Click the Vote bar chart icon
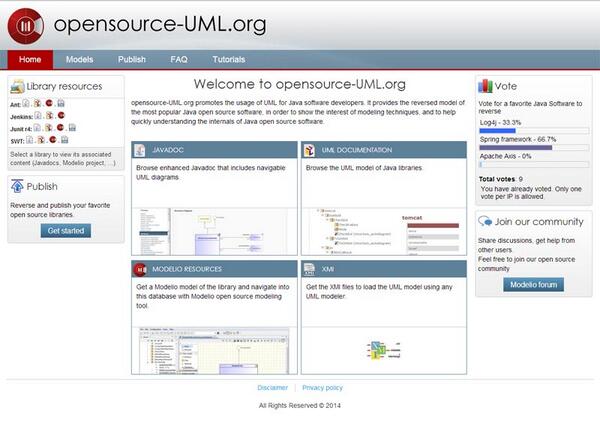This screenshot has width=600, height=435. tap(485, 86)
